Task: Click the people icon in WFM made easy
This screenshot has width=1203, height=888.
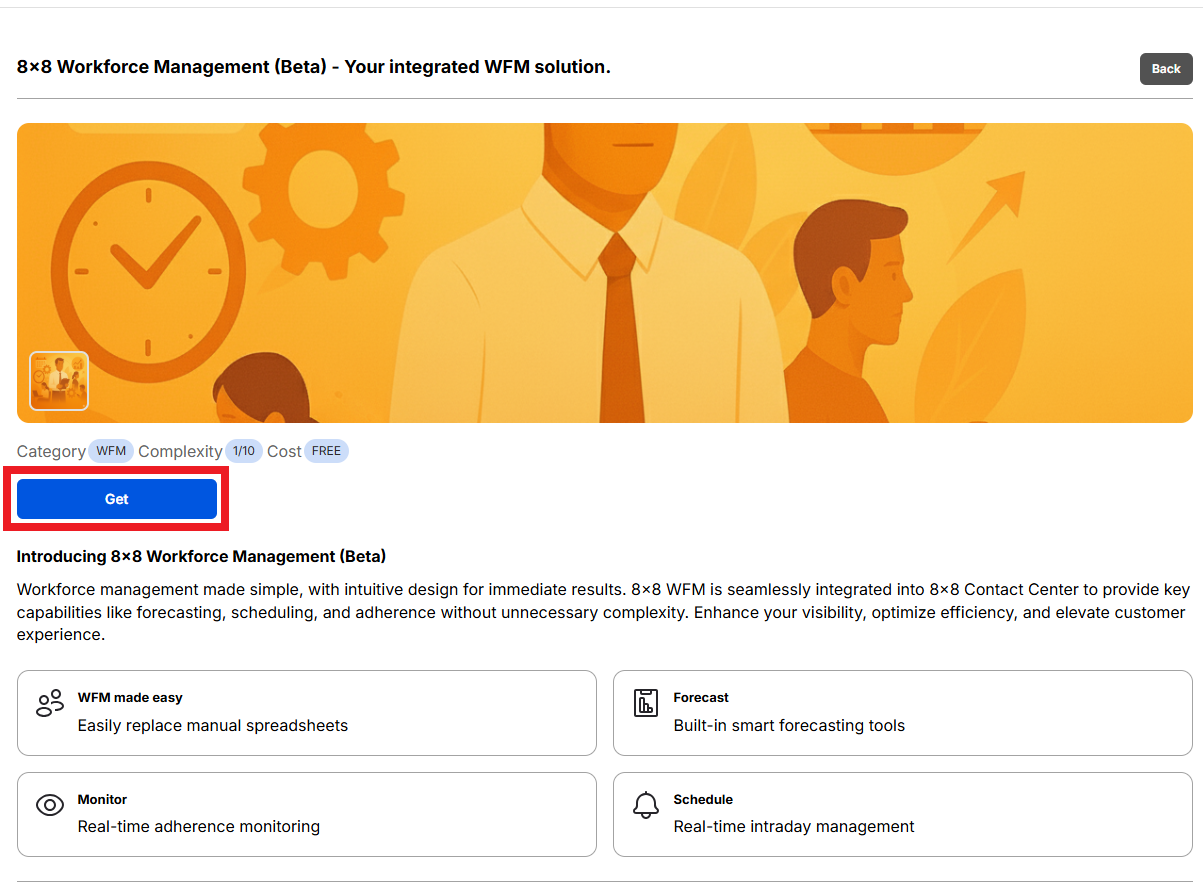Action: click(50, 704)
